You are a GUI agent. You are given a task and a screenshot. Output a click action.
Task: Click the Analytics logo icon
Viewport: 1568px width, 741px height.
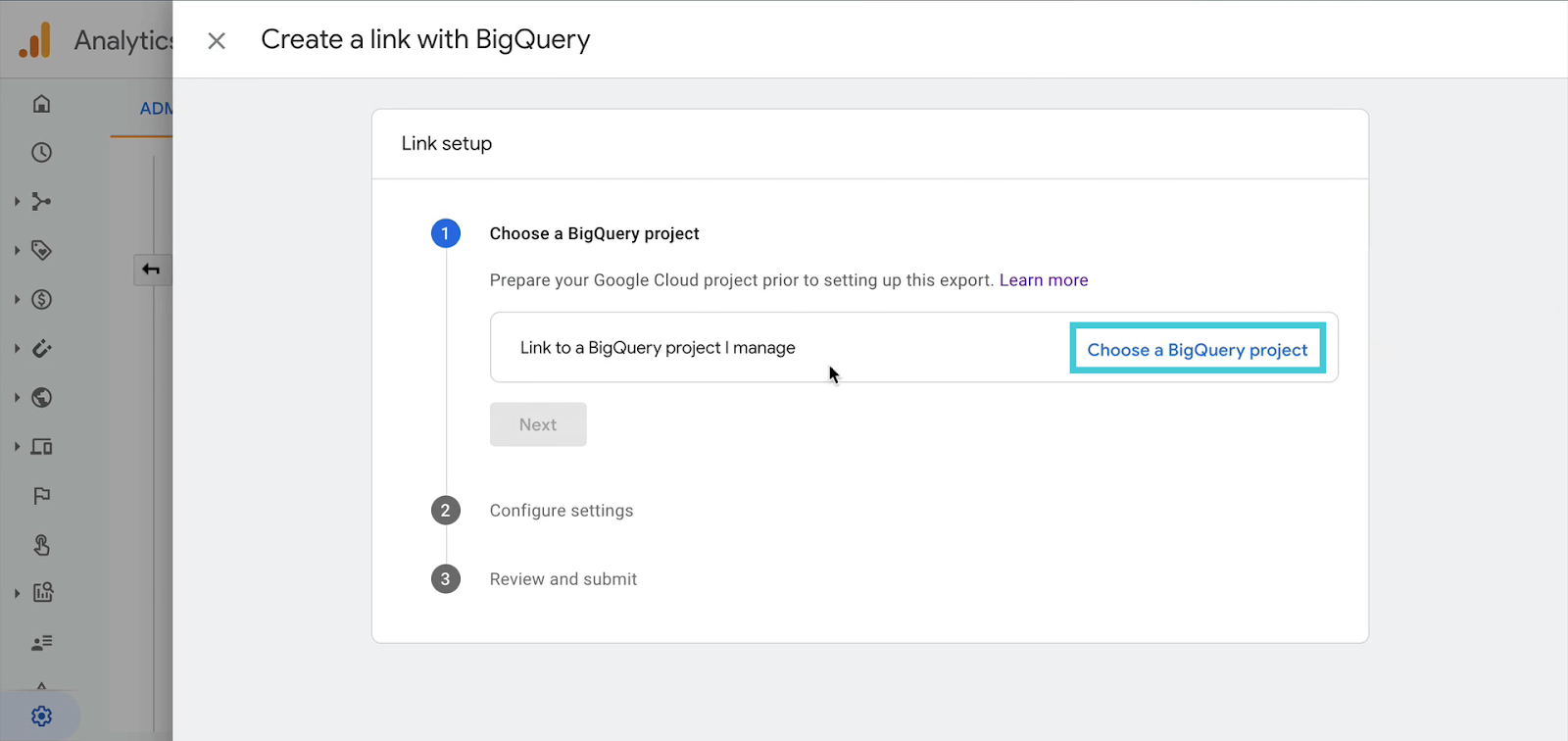(x=35, y=40)
